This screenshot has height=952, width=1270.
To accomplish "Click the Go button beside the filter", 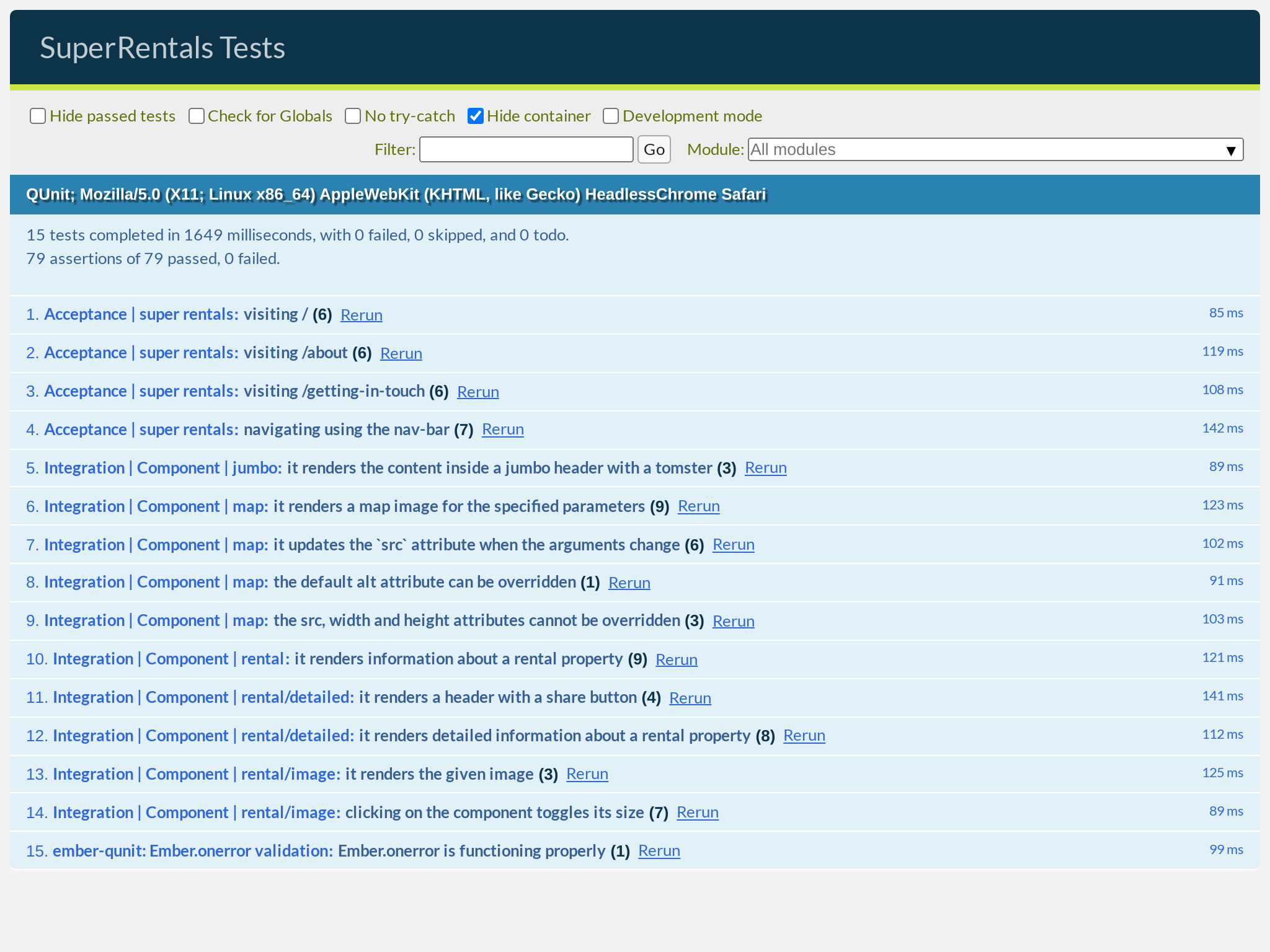I will pos(654,149).
